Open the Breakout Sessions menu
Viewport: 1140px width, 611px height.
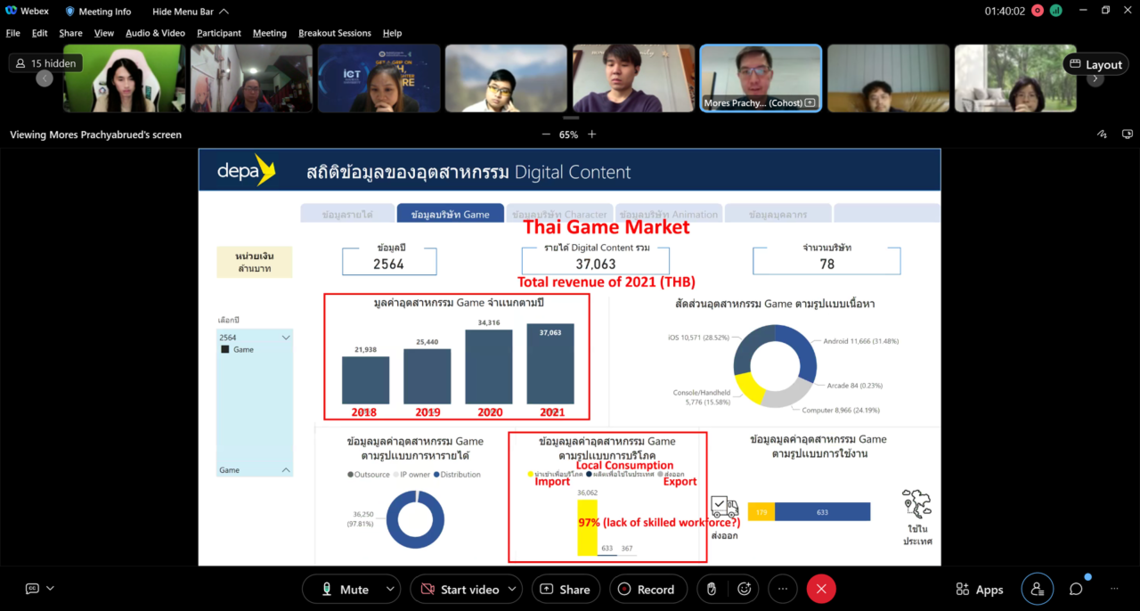(334, 33)
